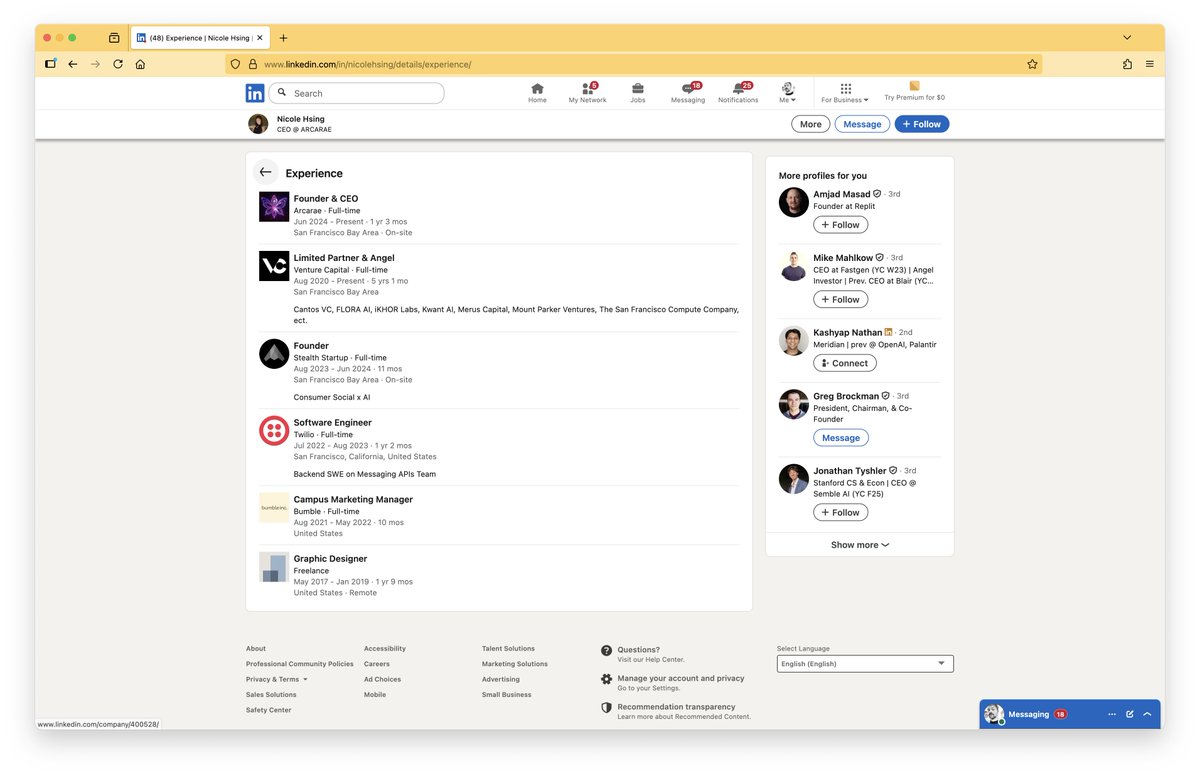
Task: Expand Show more profiles
Action: pos(860,545)
